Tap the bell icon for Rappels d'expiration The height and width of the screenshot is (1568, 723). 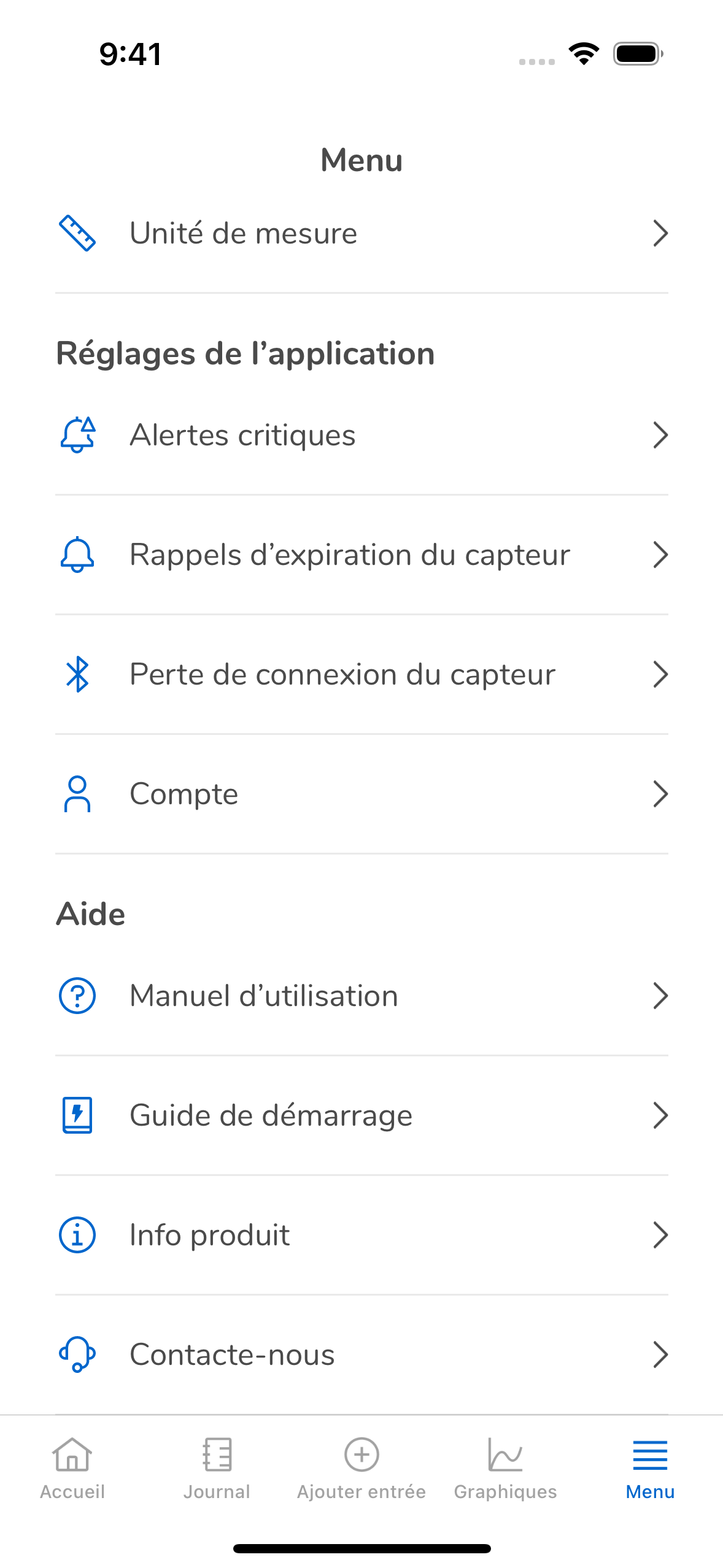click(77, 555)
